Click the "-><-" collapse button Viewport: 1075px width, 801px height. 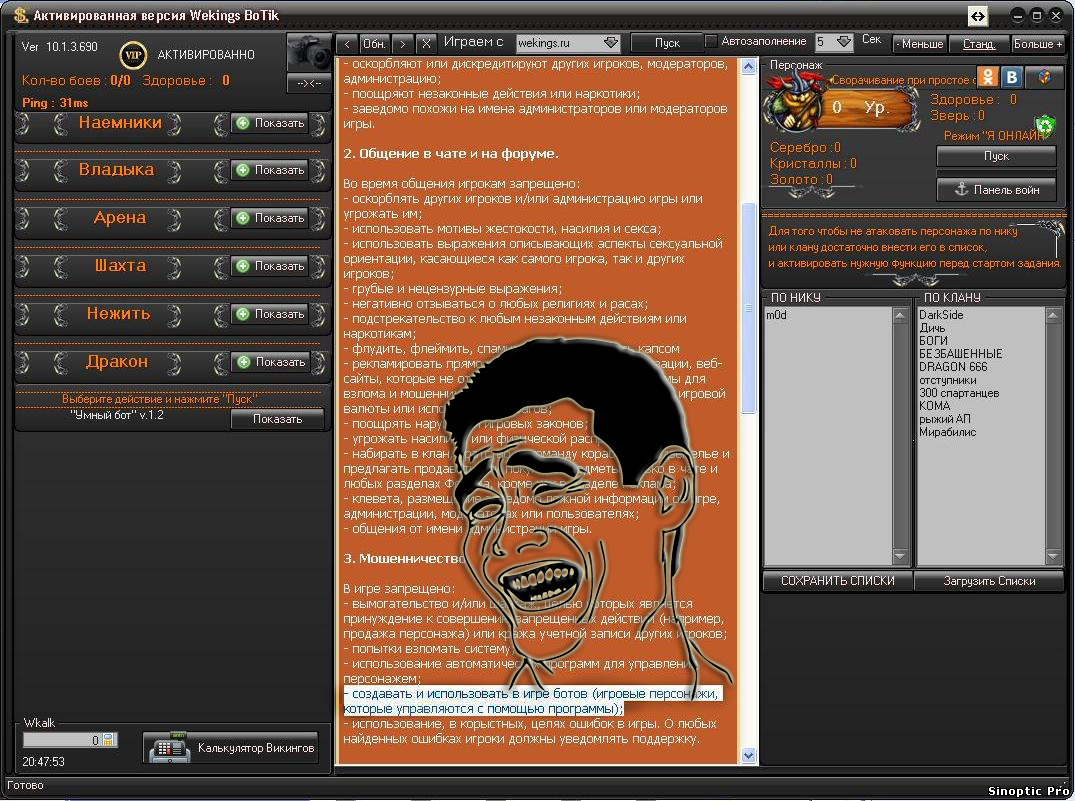[x=309, y=83]
